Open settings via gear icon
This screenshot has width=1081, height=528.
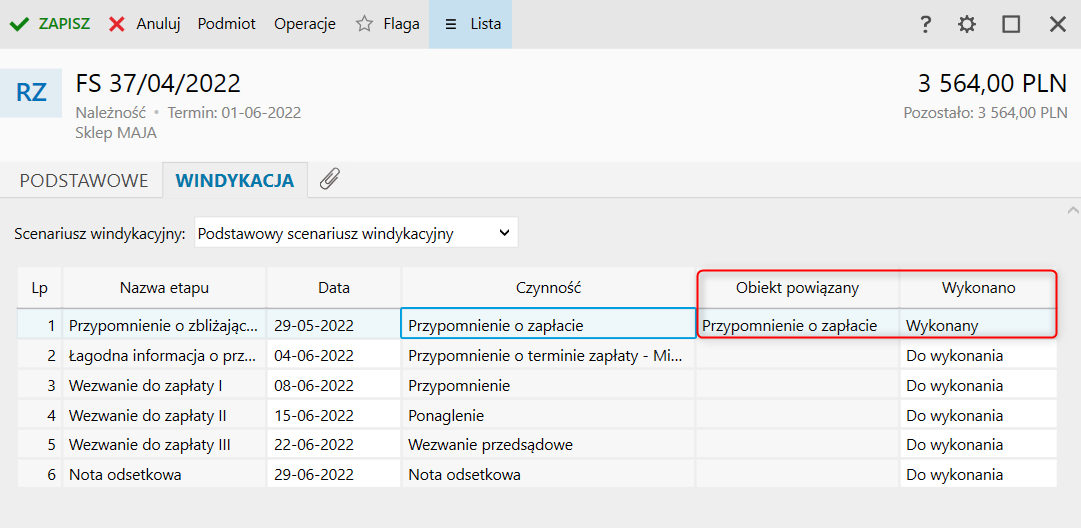[x=967, y=24]
